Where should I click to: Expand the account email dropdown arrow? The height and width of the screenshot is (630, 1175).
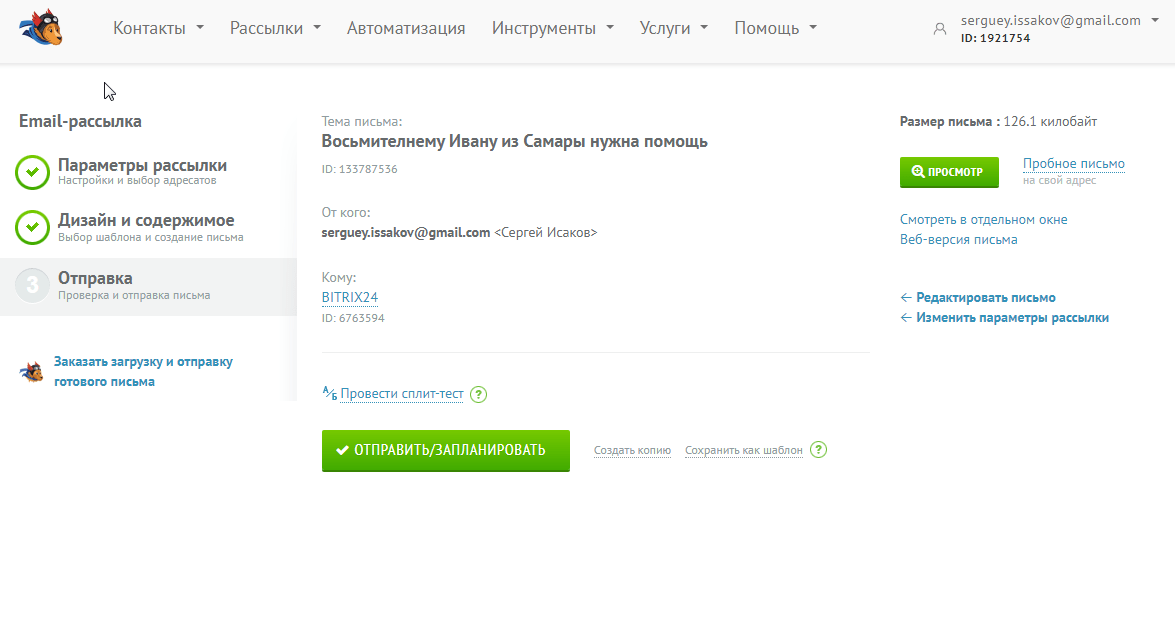pos(1156,21)
